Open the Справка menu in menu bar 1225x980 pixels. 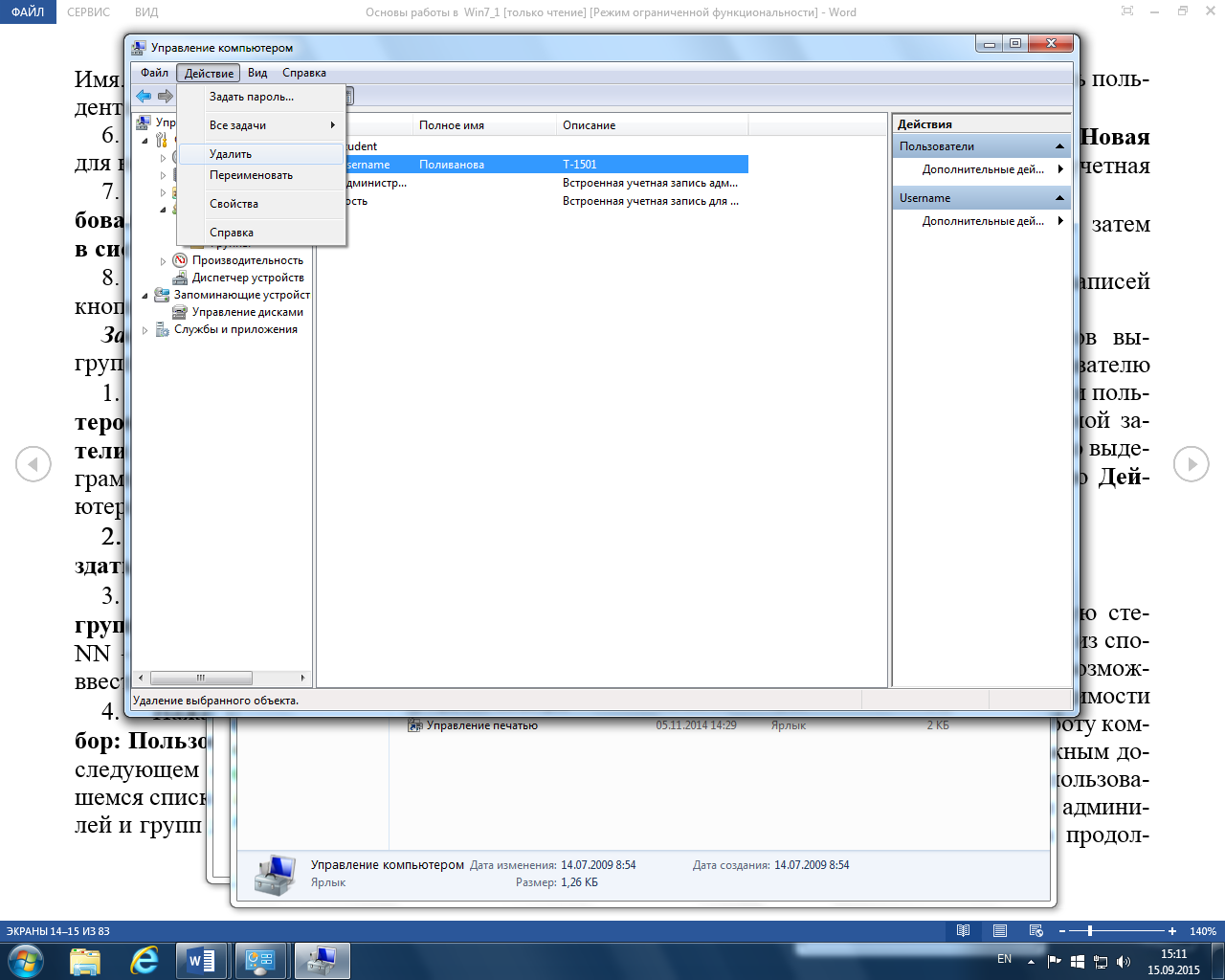pos(304,73)
